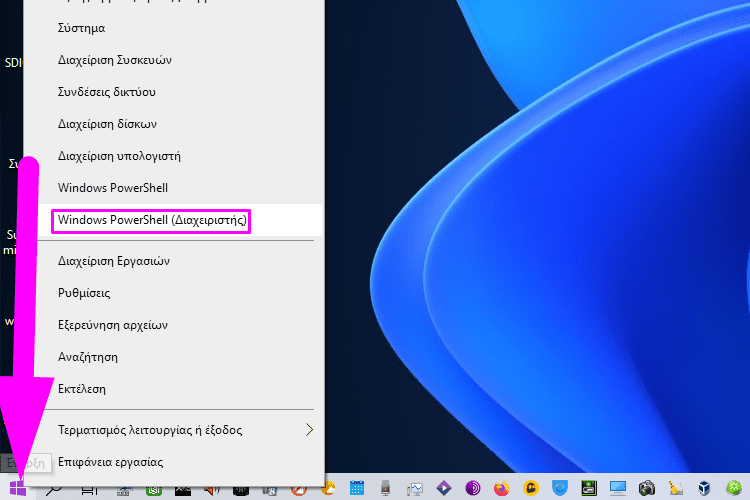
Task: Choose Αναζήτηση from the menu
Action: [174, 357]
